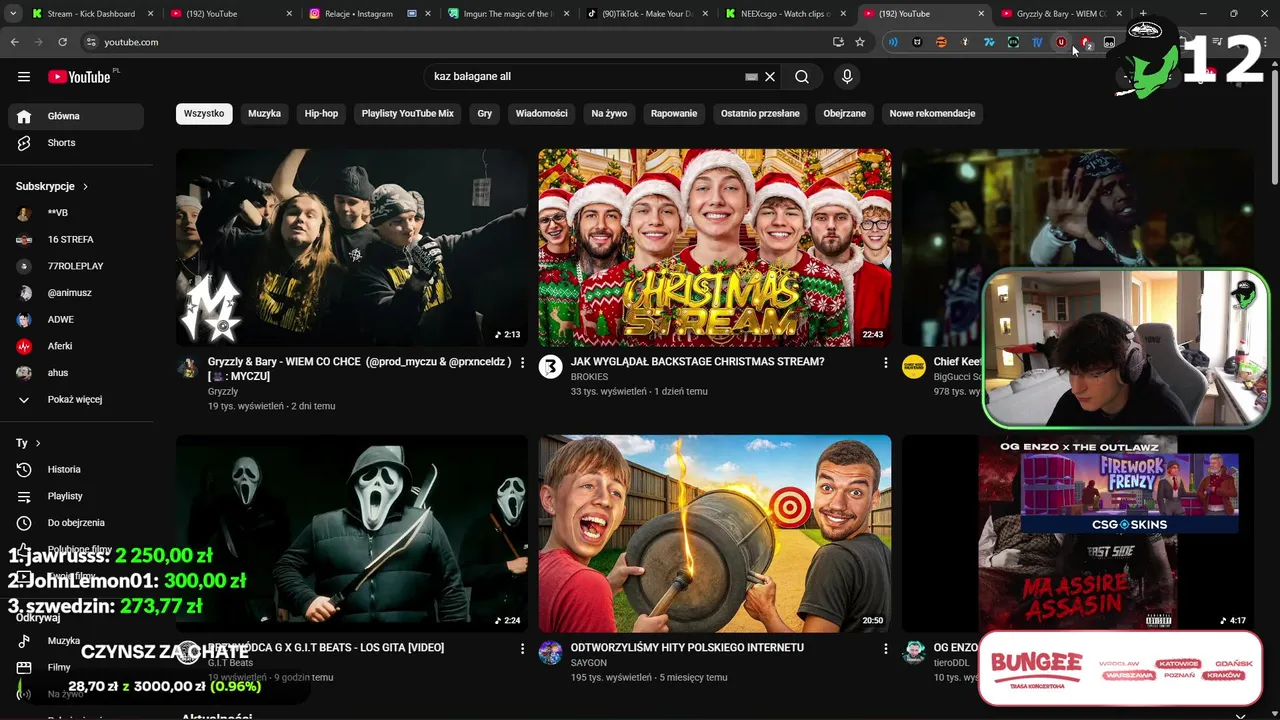Start voice search with the microphone
This screenshot has width=1280, height=720.
[x=847, y=77]
